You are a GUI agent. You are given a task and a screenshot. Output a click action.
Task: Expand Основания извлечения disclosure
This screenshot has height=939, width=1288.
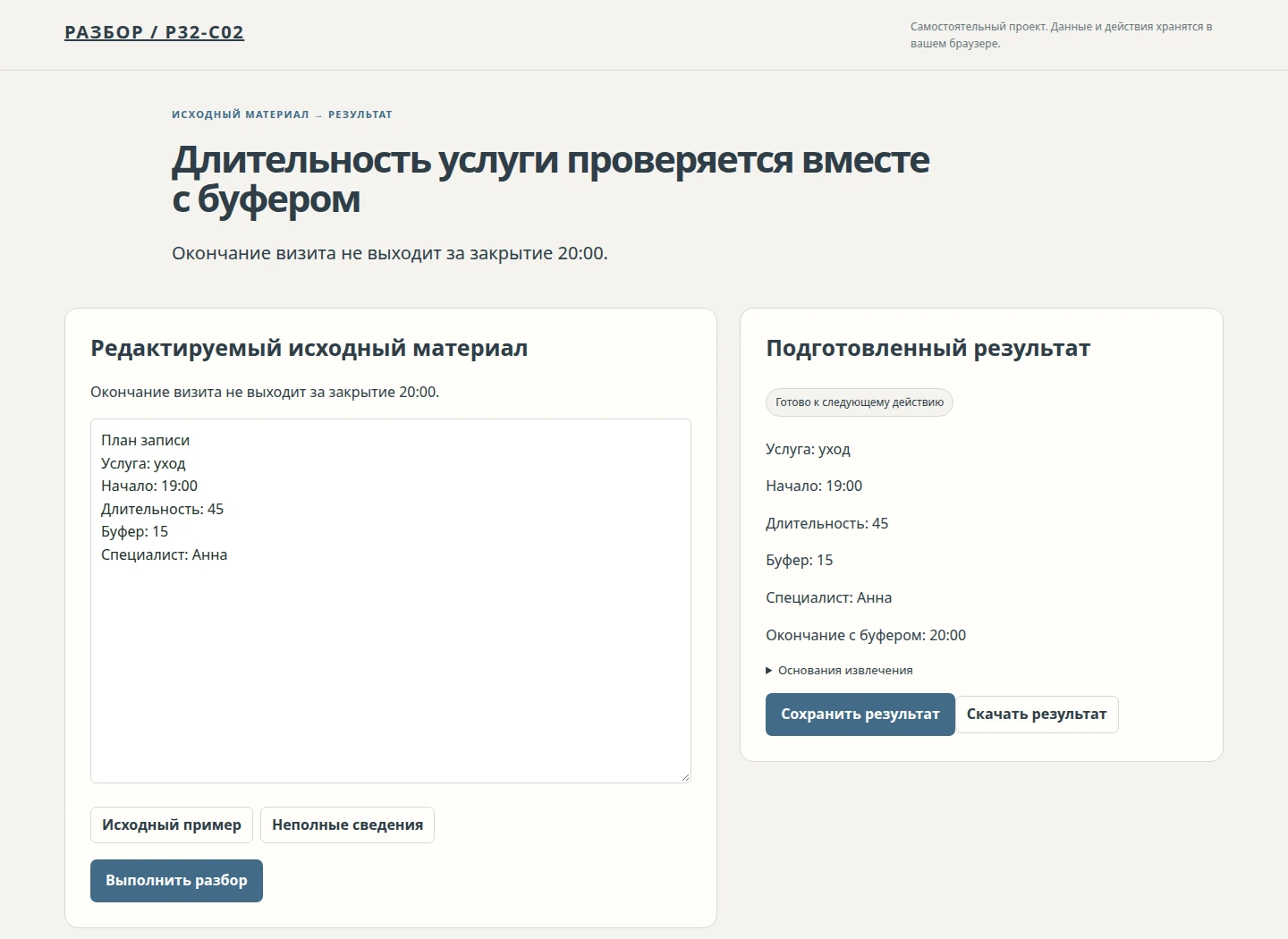click(839, 671)
